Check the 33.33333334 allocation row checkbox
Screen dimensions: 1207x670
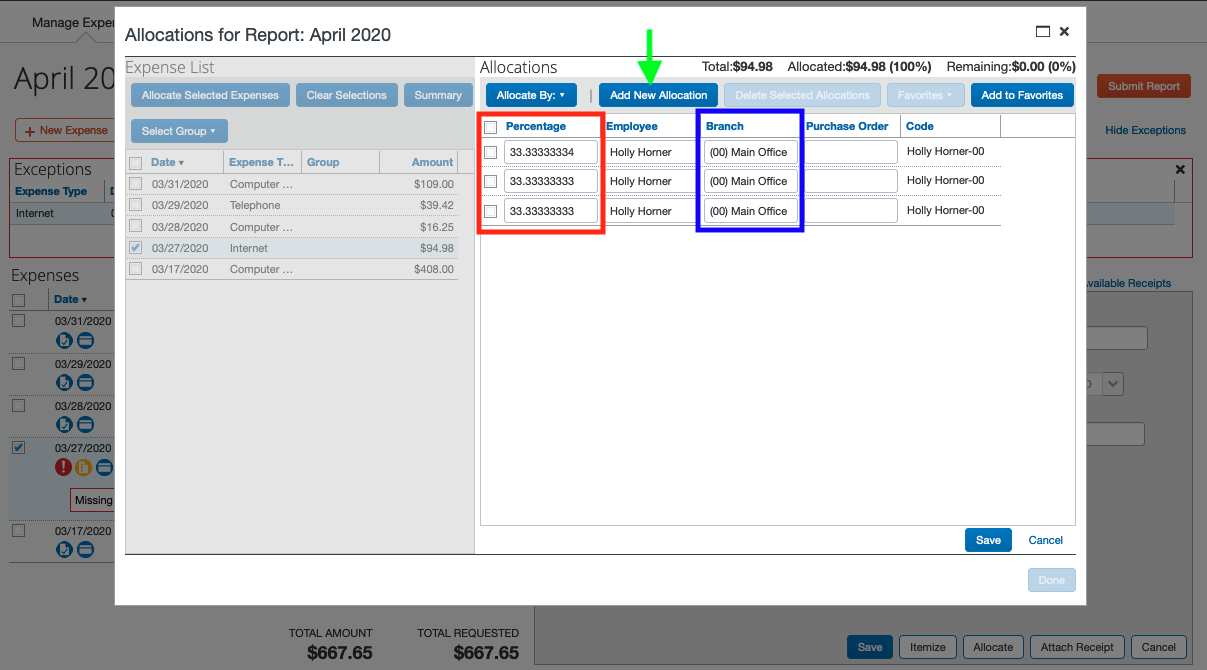490,152
